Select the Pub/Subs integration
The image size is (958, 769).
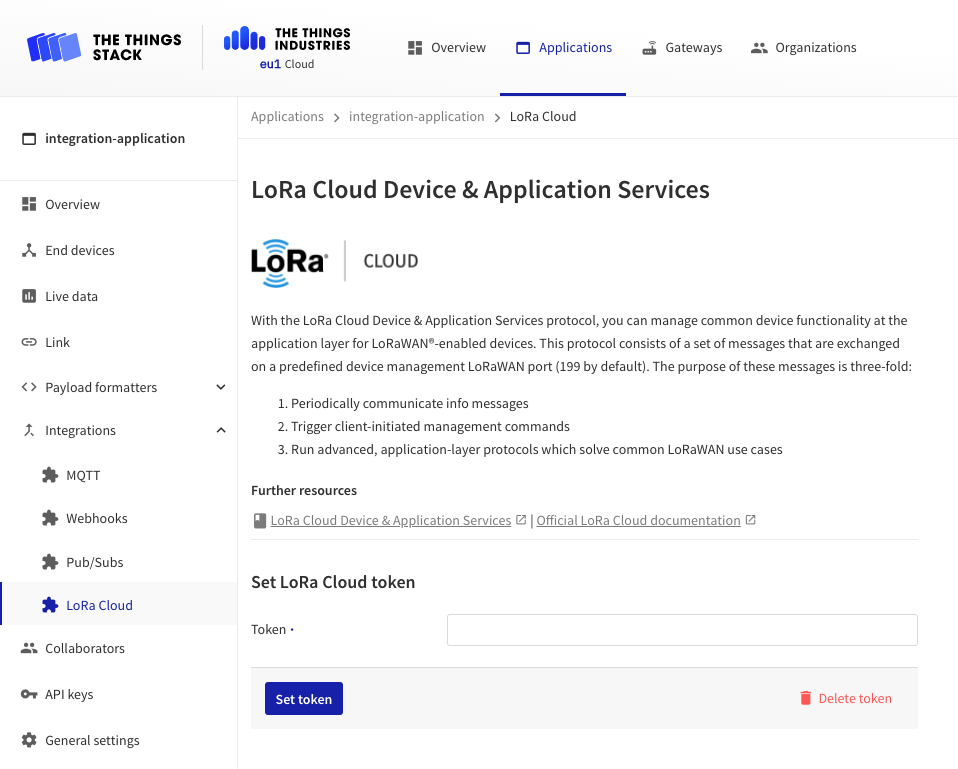(x=94, y=562)
